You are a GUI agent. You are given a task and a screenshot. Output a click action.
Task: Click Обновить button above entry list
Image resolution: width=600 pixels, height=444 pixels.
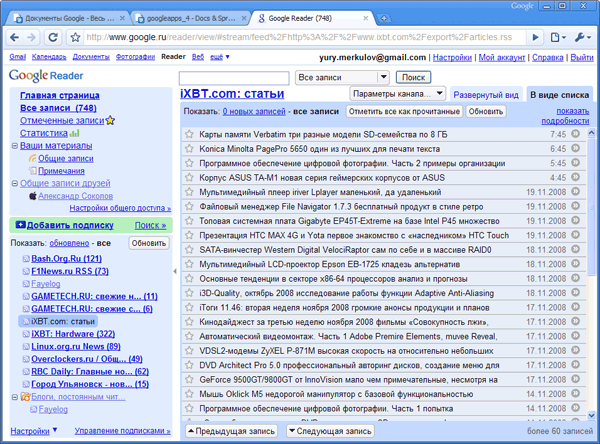[x=486, y=111]
